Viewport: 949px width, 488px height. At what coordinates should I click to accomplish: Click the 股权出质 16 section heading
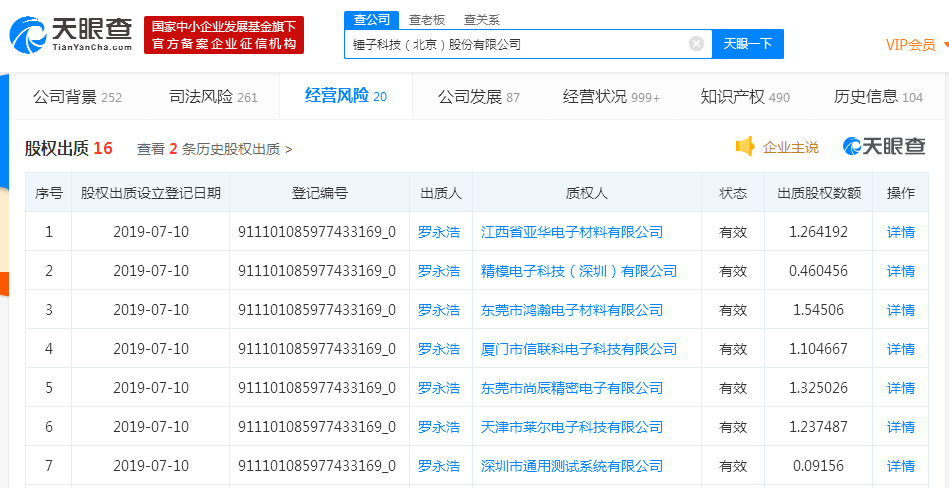[68, 148]
